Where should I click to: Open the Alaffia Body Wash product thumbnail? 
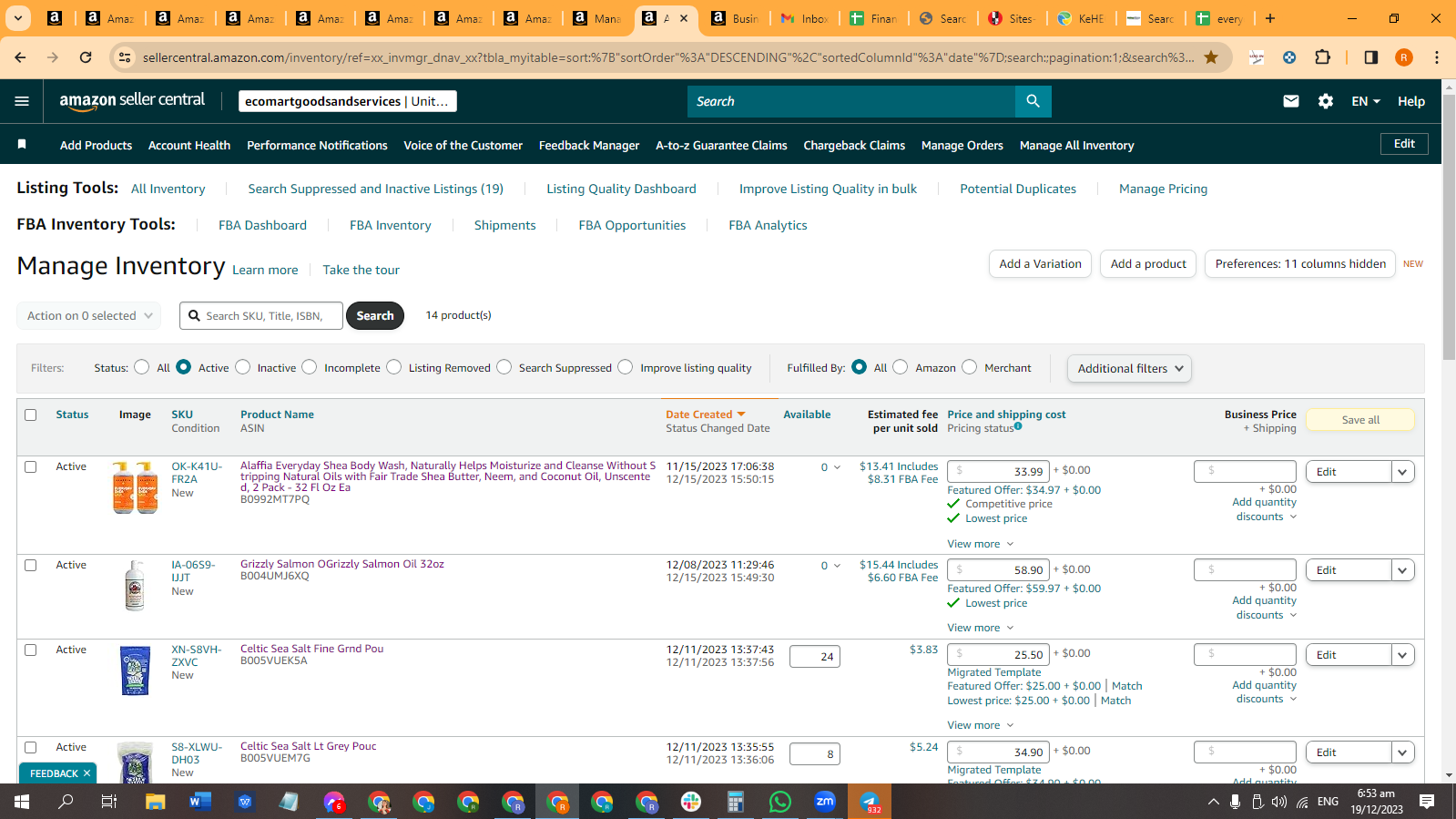pyautogui.click(x=135, y=487)
